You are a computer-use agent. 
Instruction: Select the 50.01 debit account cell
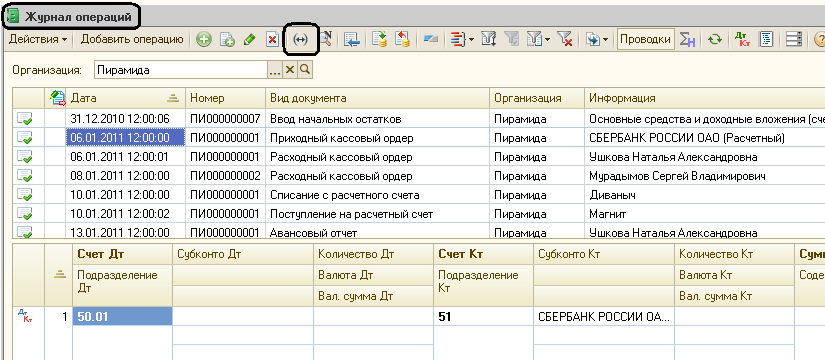pyautogui.click(x=122, y=317)
